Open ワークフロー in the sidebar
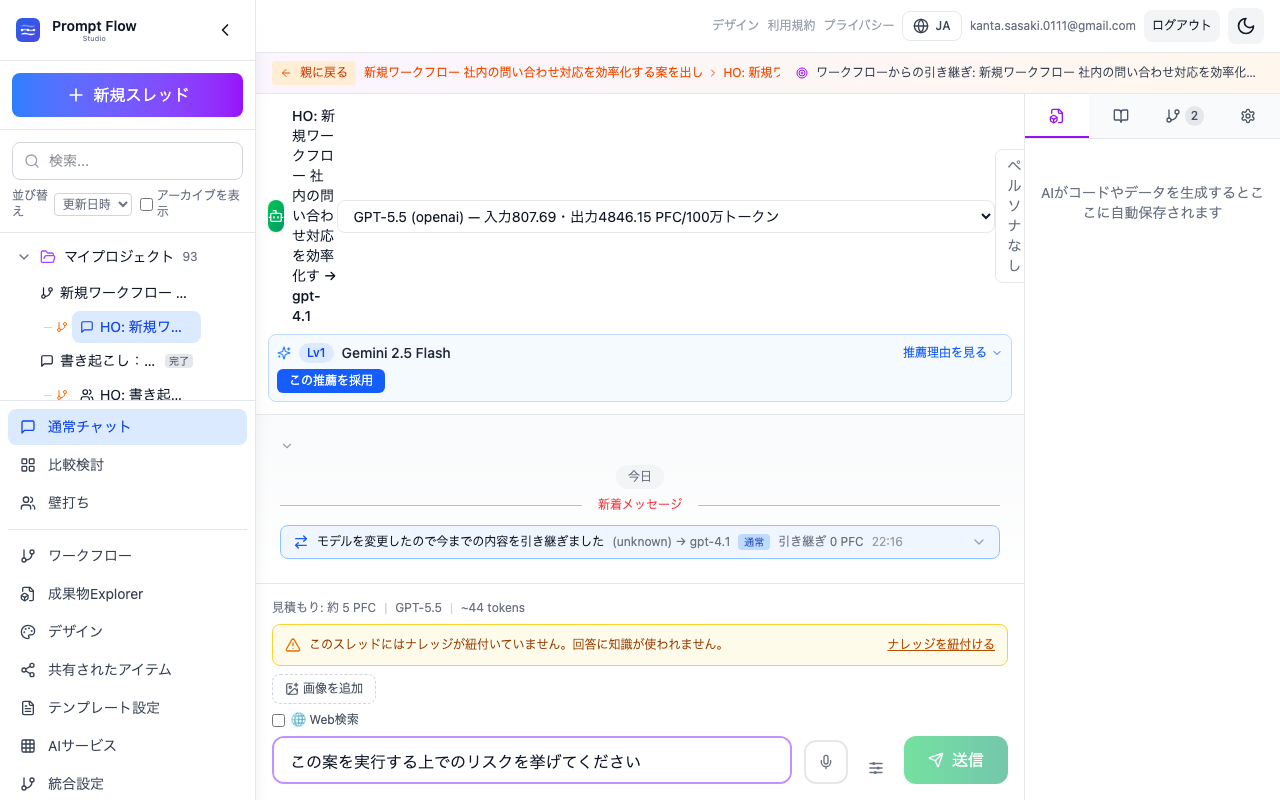Image resolution: width=1280 pixels, height=800 pixels. (127, 556)
